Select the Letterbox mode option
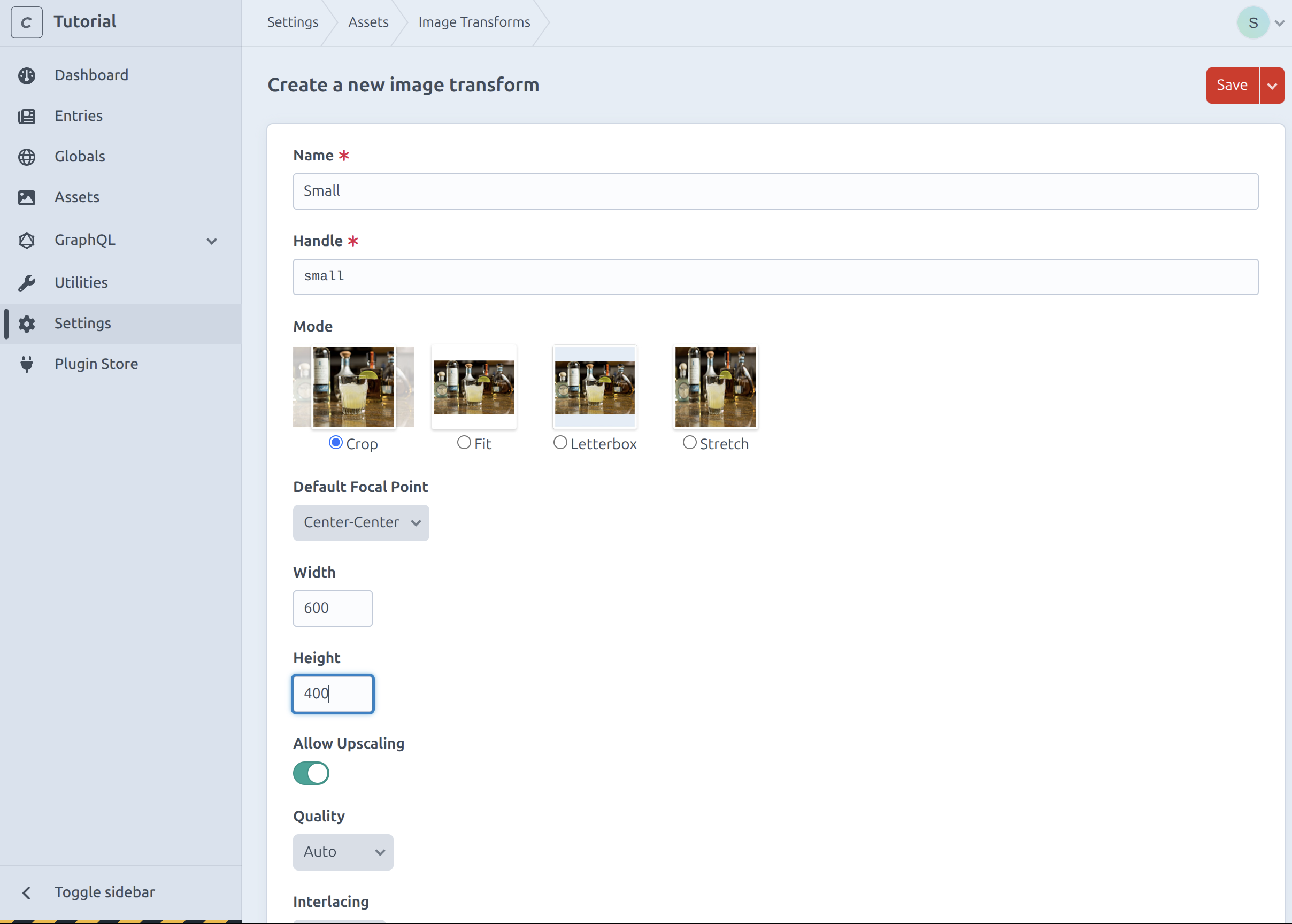1292x924 pixels. [560, 443]
